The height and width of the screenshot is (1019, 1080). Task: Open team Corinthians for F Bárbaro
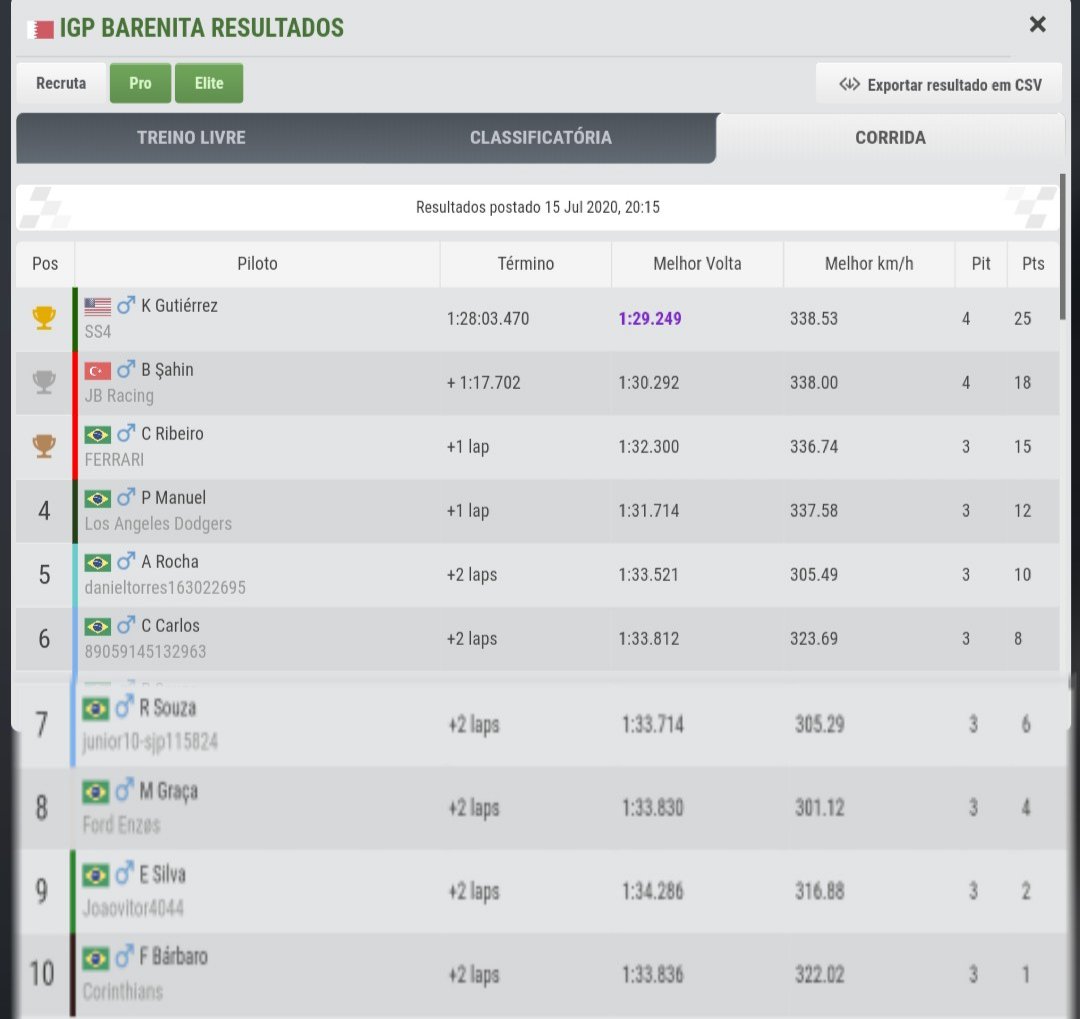pos(123,992)
